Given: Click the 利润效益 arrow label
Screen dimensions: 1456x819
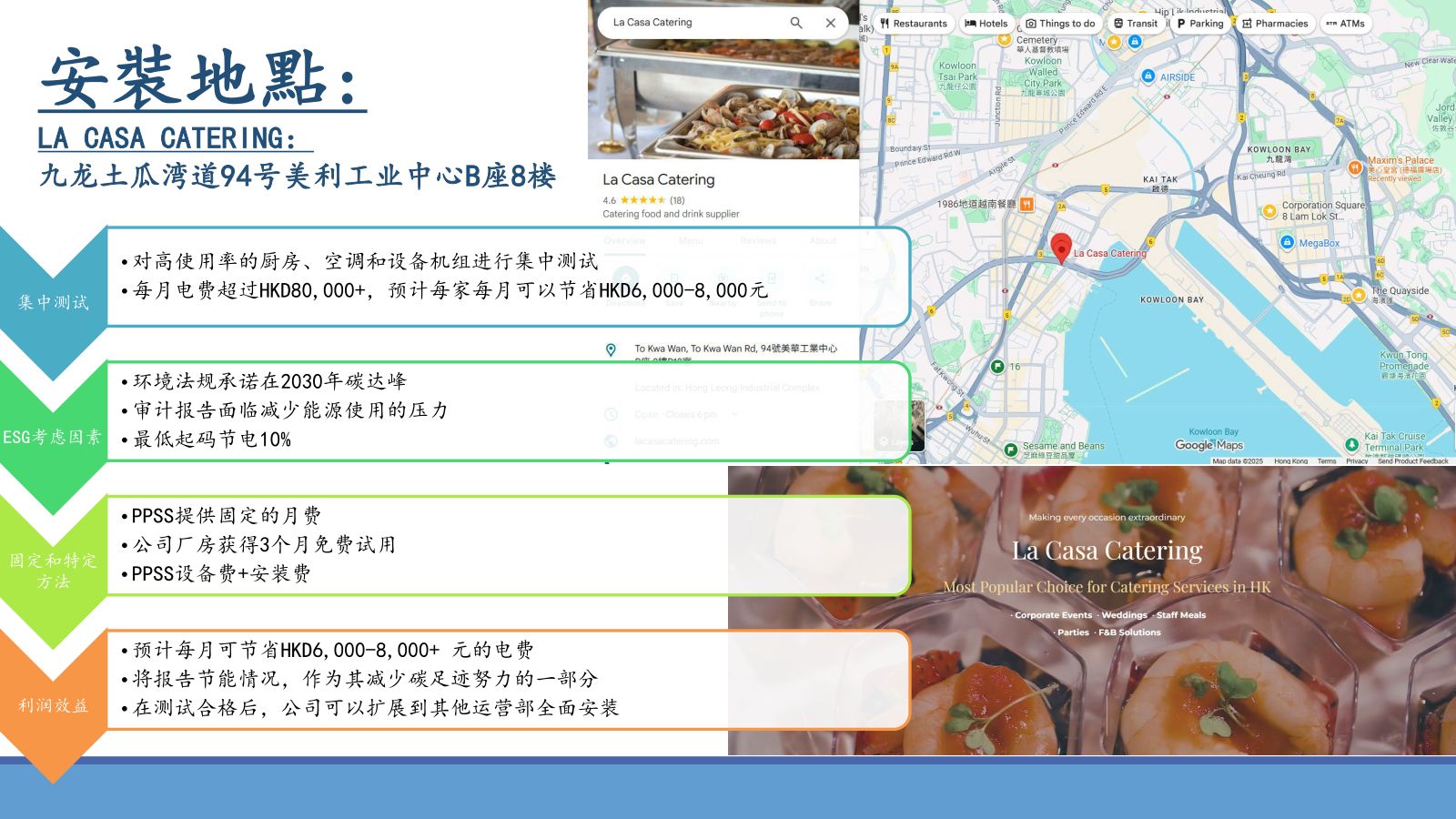Looking at the screenshot, I should (53, 705).
